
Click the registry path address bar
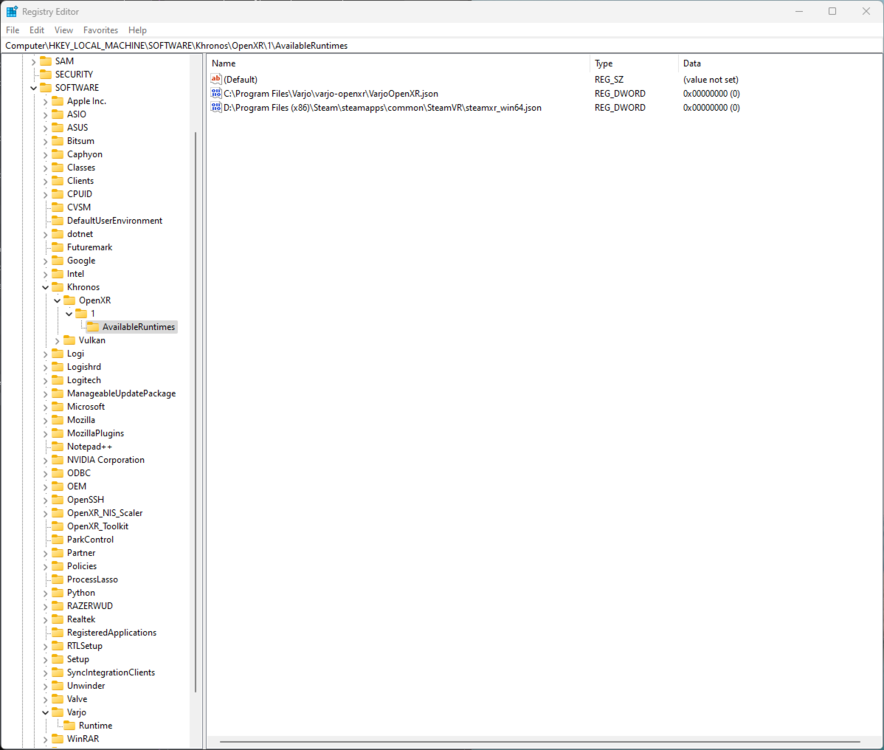point(442,46)
